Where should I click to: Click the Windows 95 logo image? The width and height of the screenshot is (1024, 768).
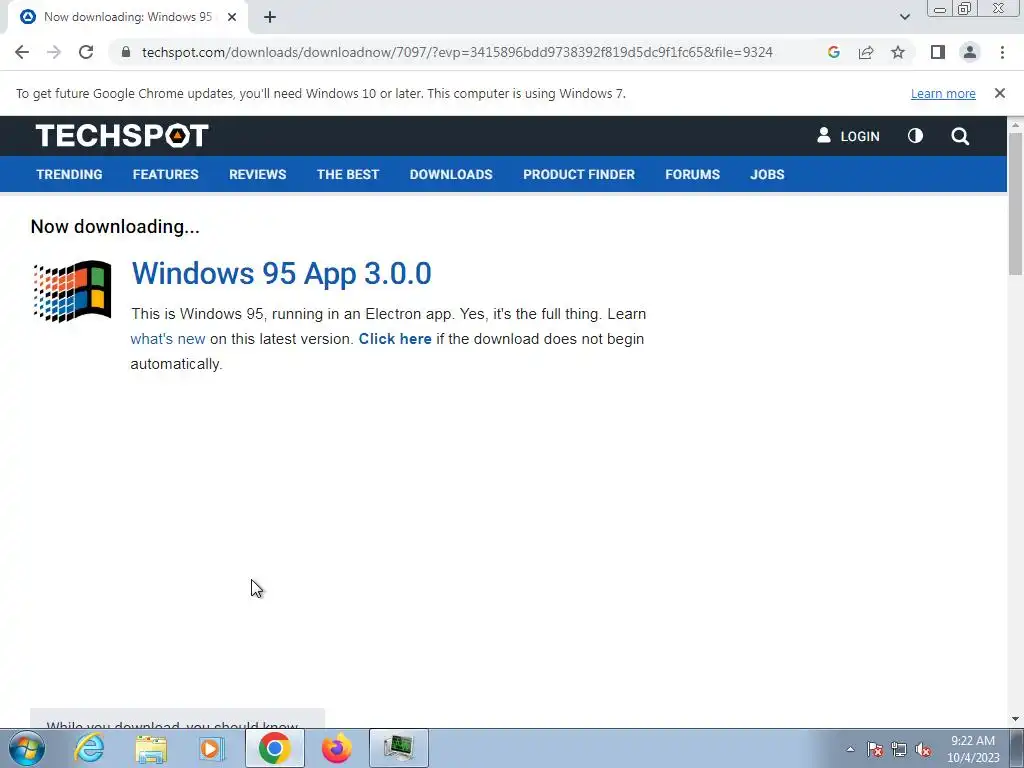coord(72,291)
